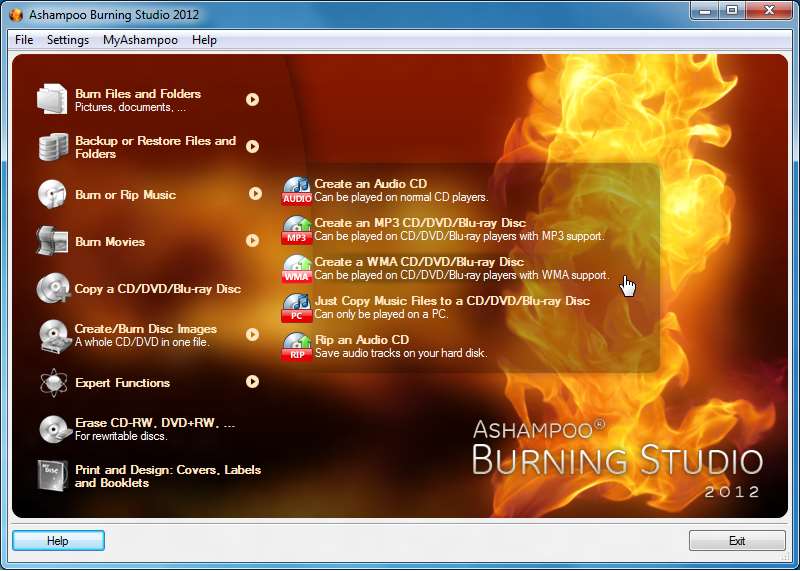Select Backup or Restore Files and Folders

(x=156, y=147)
